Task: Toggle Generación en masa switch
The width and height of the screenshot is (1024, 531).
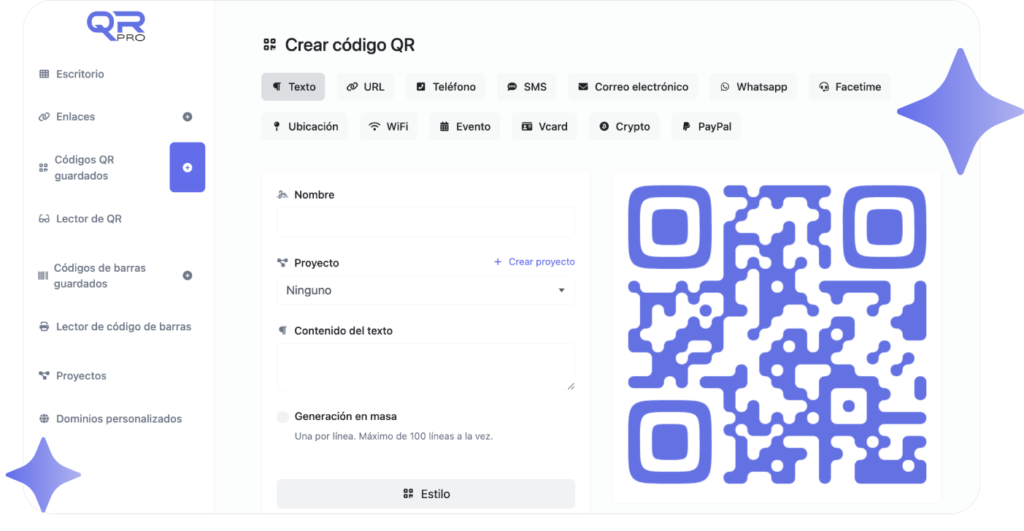Action: 283,417
